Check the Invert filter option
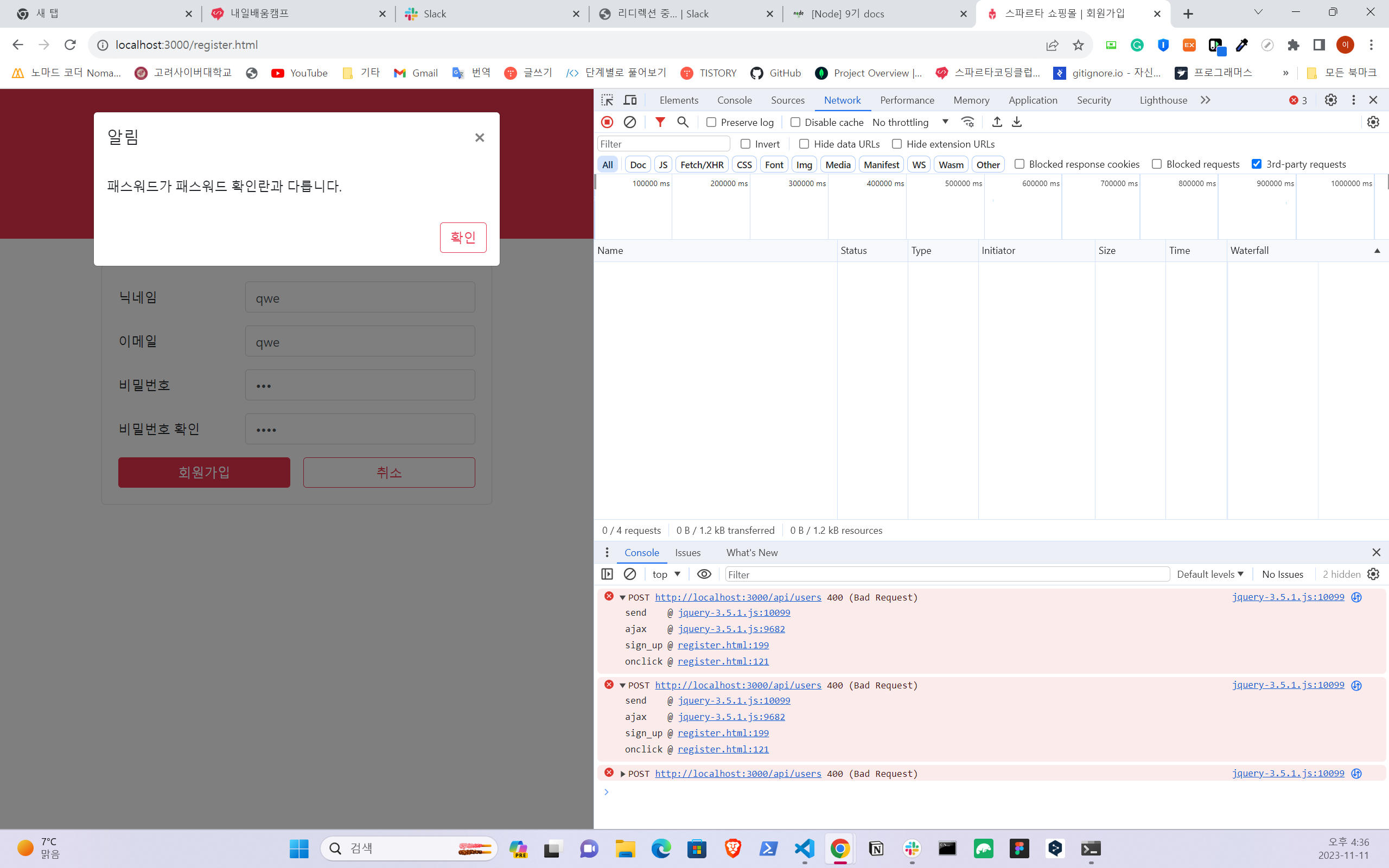This screenshot has width=1389, height=868. click(745, 144)
